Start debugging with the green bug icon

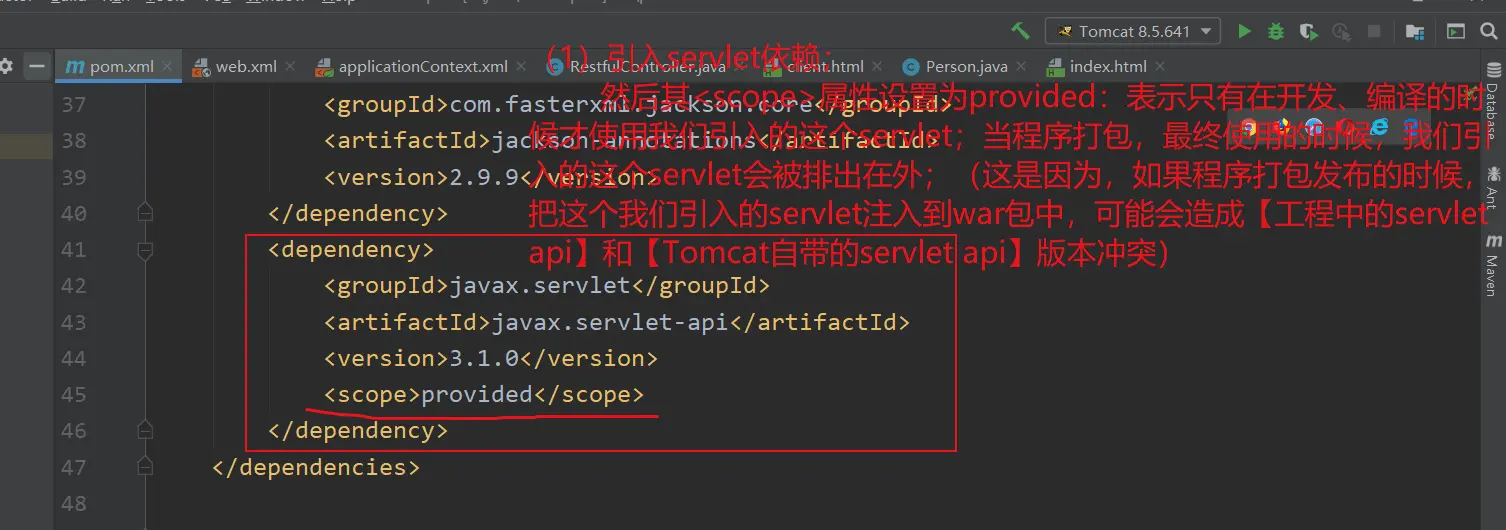1276,31
